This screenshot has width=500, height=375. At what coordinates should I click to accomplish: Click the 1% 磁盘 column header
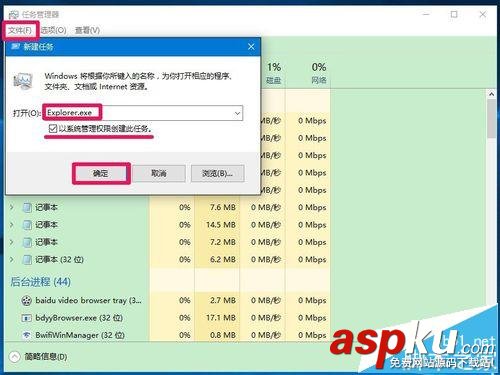[x=274, y=73]
